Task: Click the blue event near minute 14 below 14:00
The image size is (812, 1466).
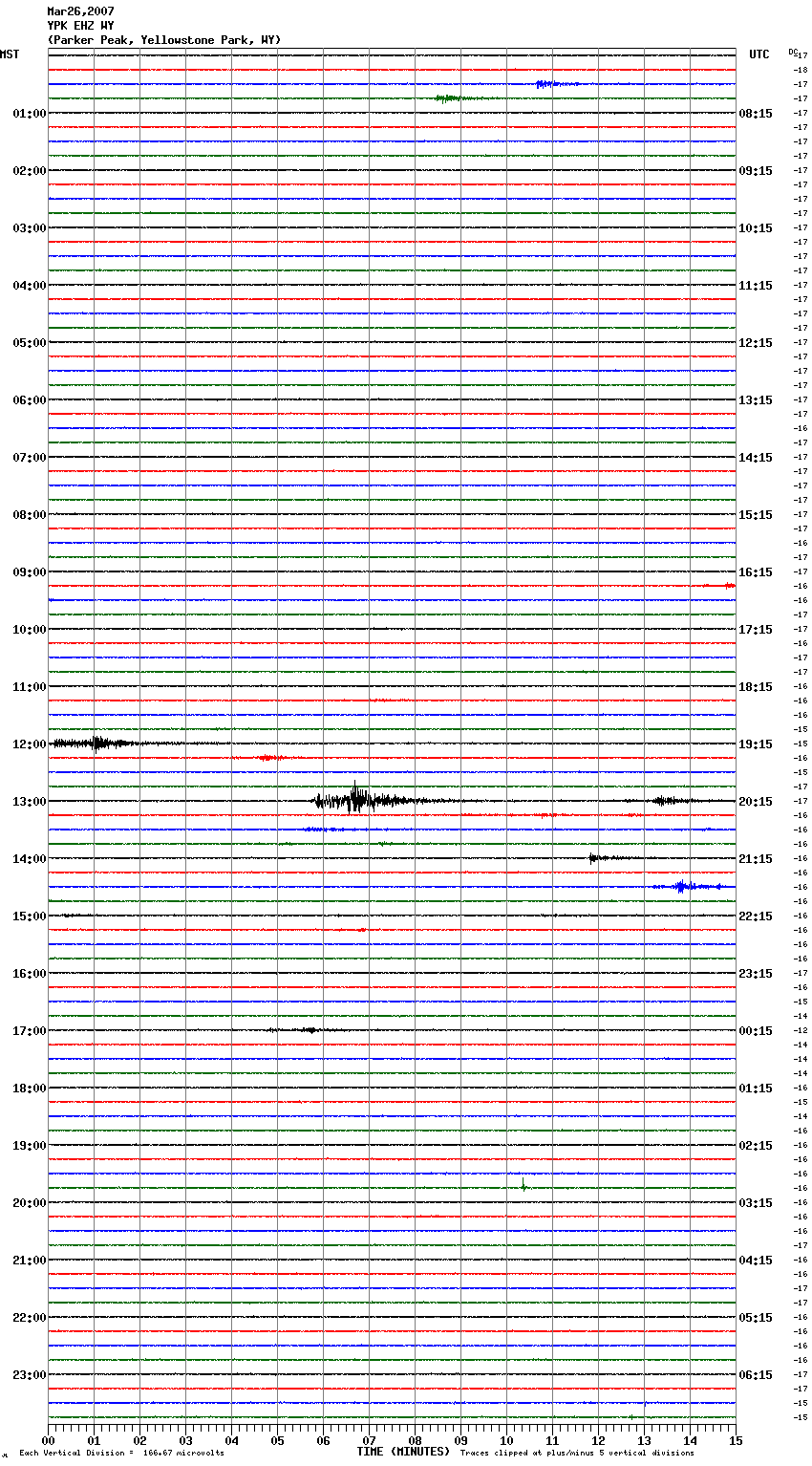Action: pos(688,887)
